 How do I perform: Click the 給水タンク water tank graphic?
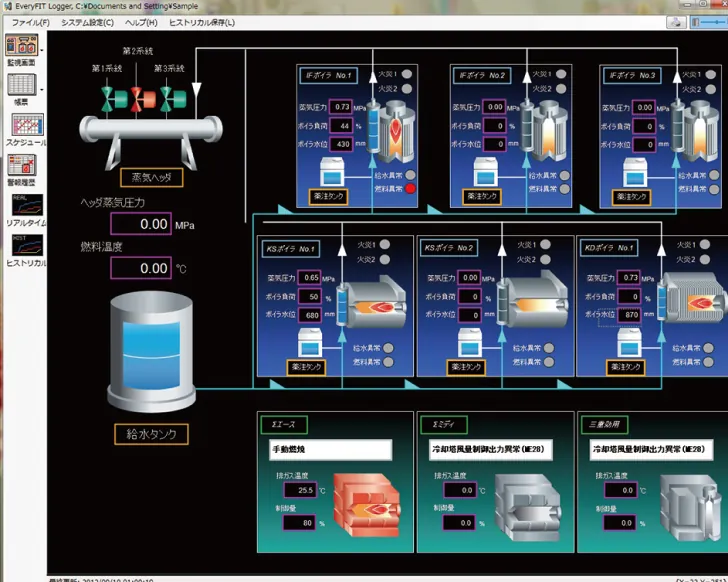(x=151, y=352)
